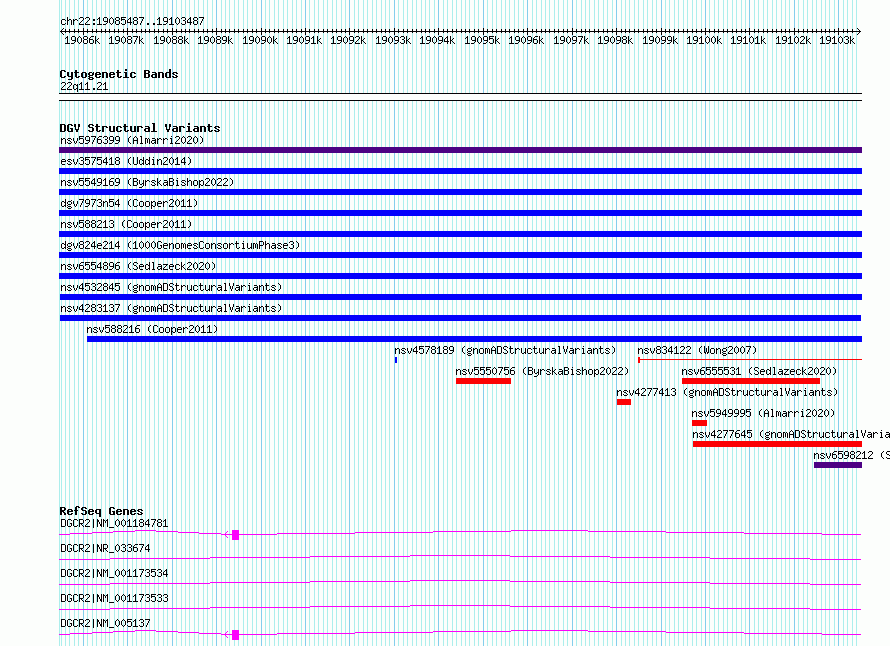Click nsv588213 (Cooper2011) label
890x646 pixels.
click(x=126, y=224)
